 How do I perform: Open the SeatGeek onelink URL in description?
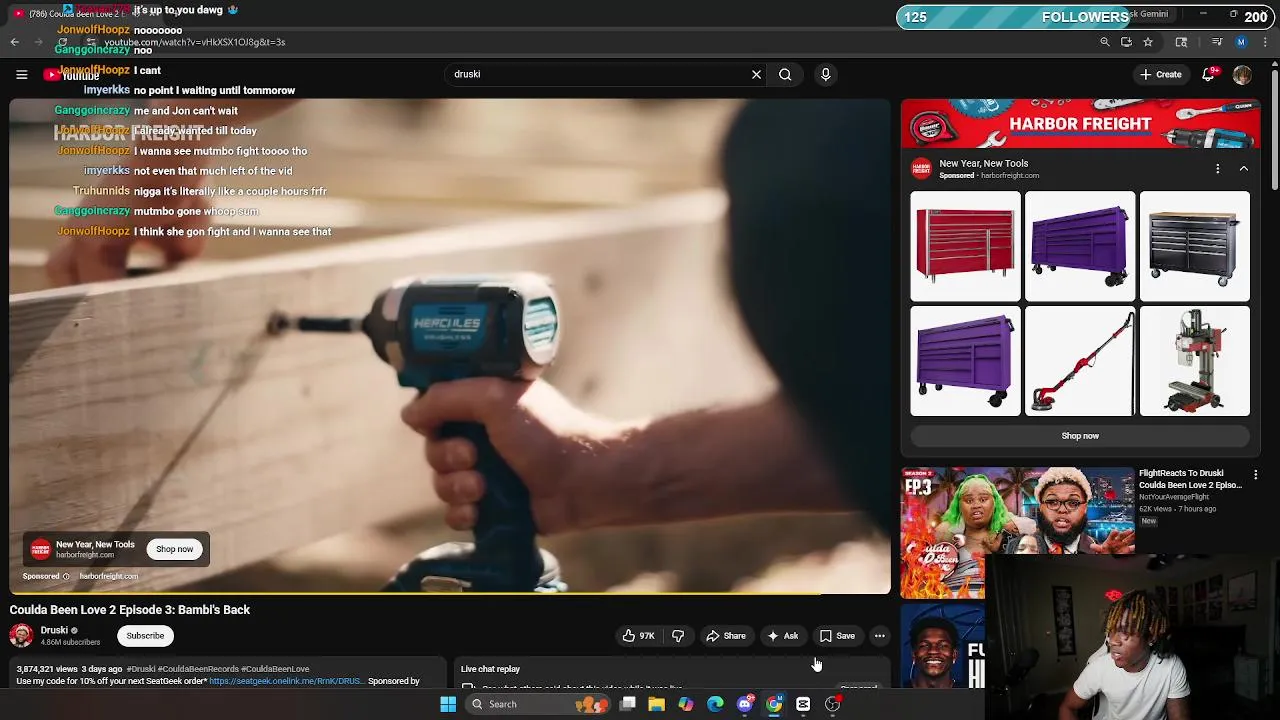[x=286, y=681]
